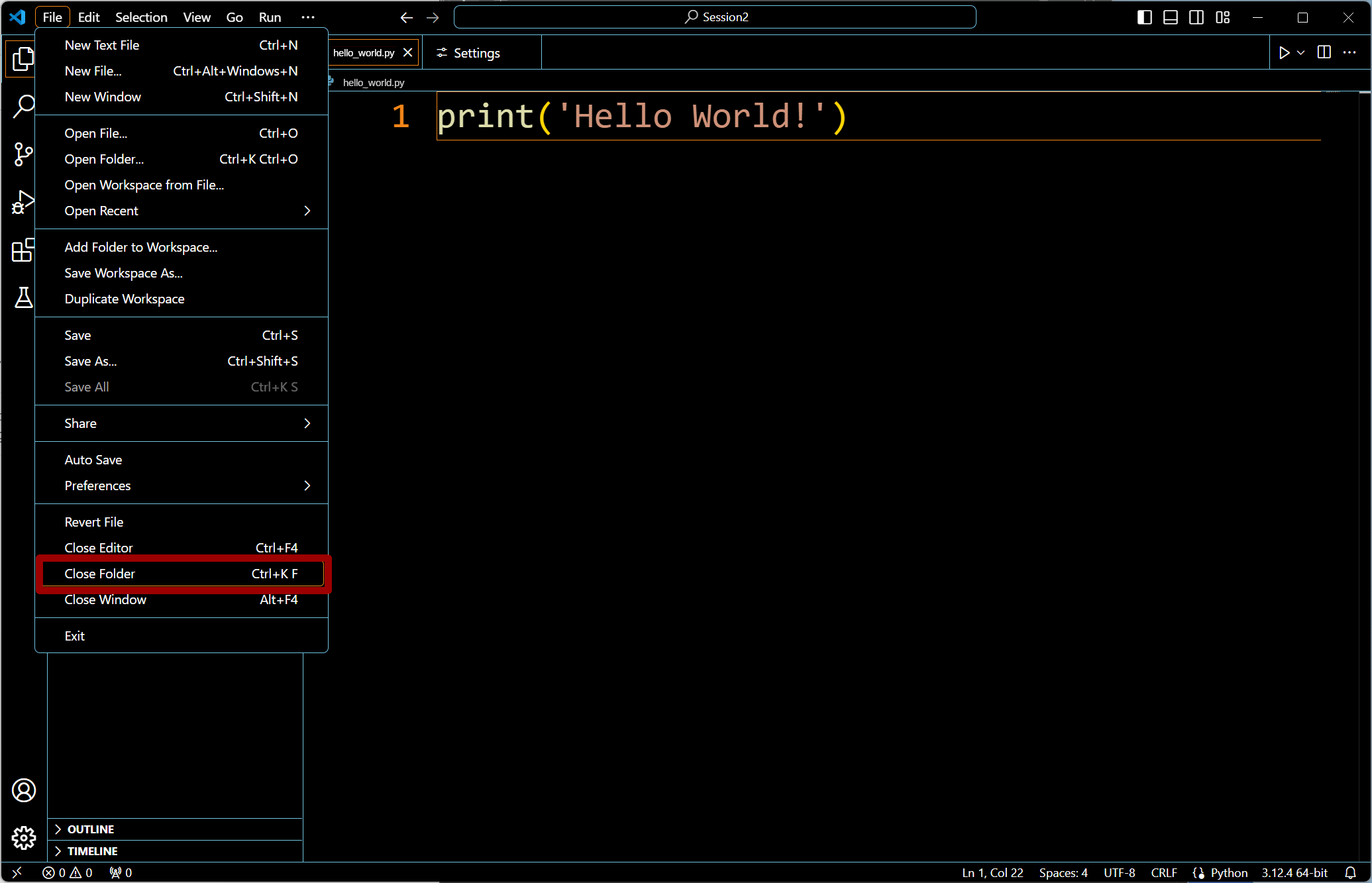This screenshot has height=883, width=1372.
Task: Open the Run and Debug view
Action: [x=23, y=203]
